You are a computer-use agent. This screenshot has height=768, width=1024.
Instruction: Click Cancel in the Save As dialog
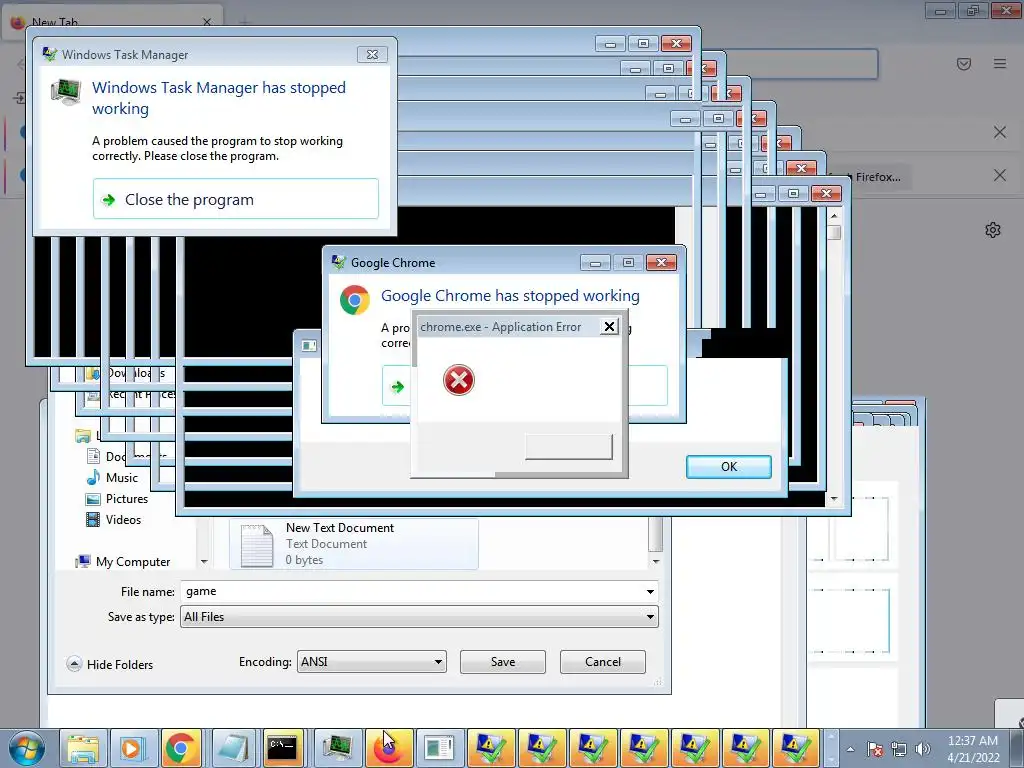603,662
